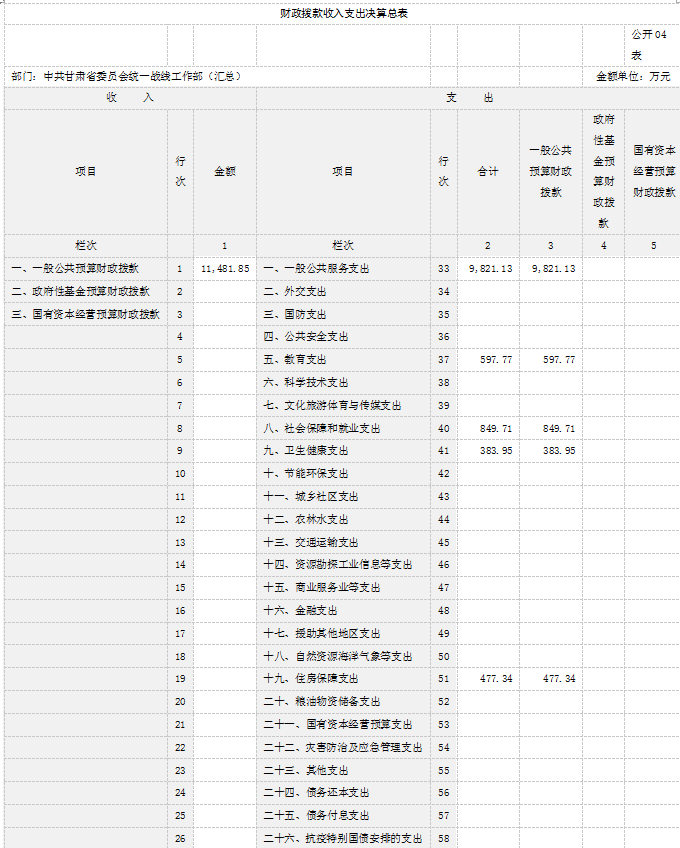Click the 二、外交支出 row label
Image resolution: width=680 pixels, height=848 pixels.
tap(295, 292)
